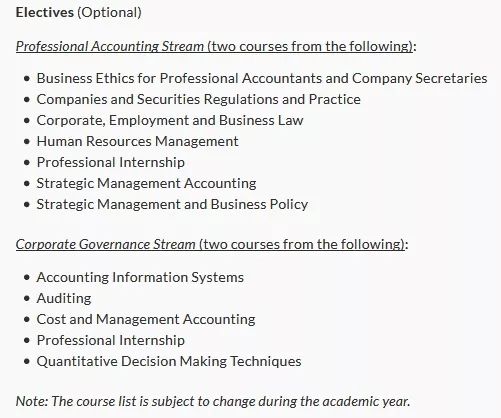Select the Accounting Information Systems item
Screen dimensions: 501x418
[x=140, y=277]
